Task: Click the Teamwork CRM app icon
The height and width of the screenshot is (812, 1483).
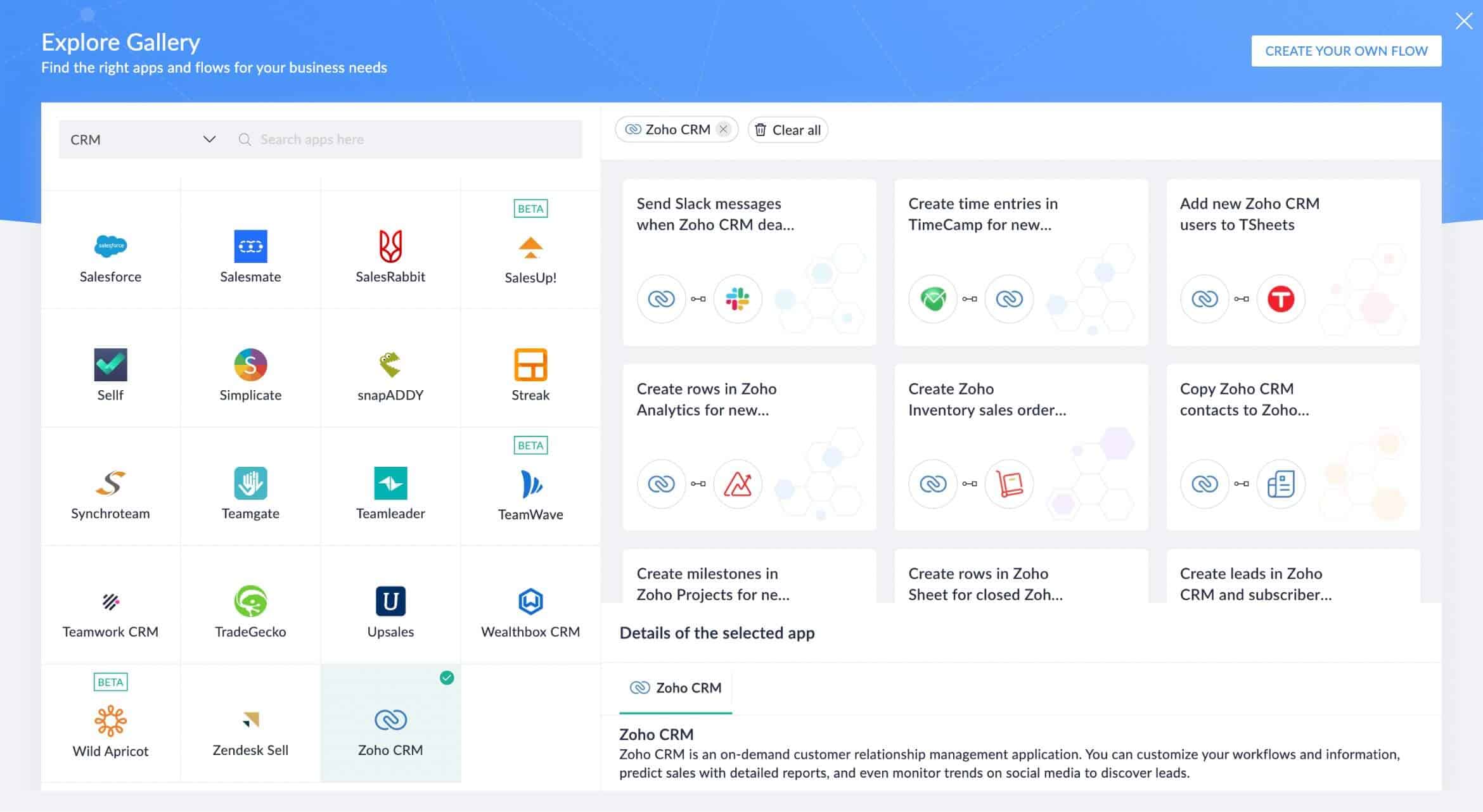Action: tap(110, 601)
